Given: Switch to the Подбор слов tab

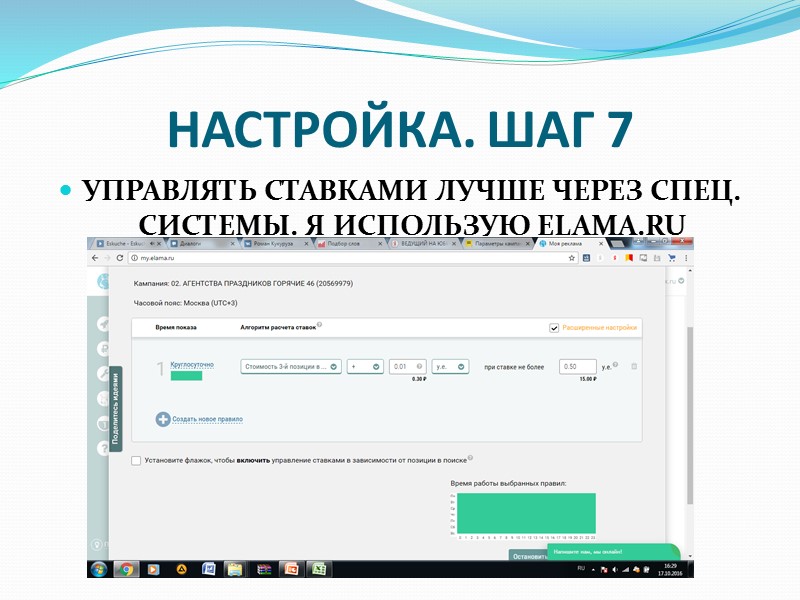Looking at the screenshot, I should point(349,244).
